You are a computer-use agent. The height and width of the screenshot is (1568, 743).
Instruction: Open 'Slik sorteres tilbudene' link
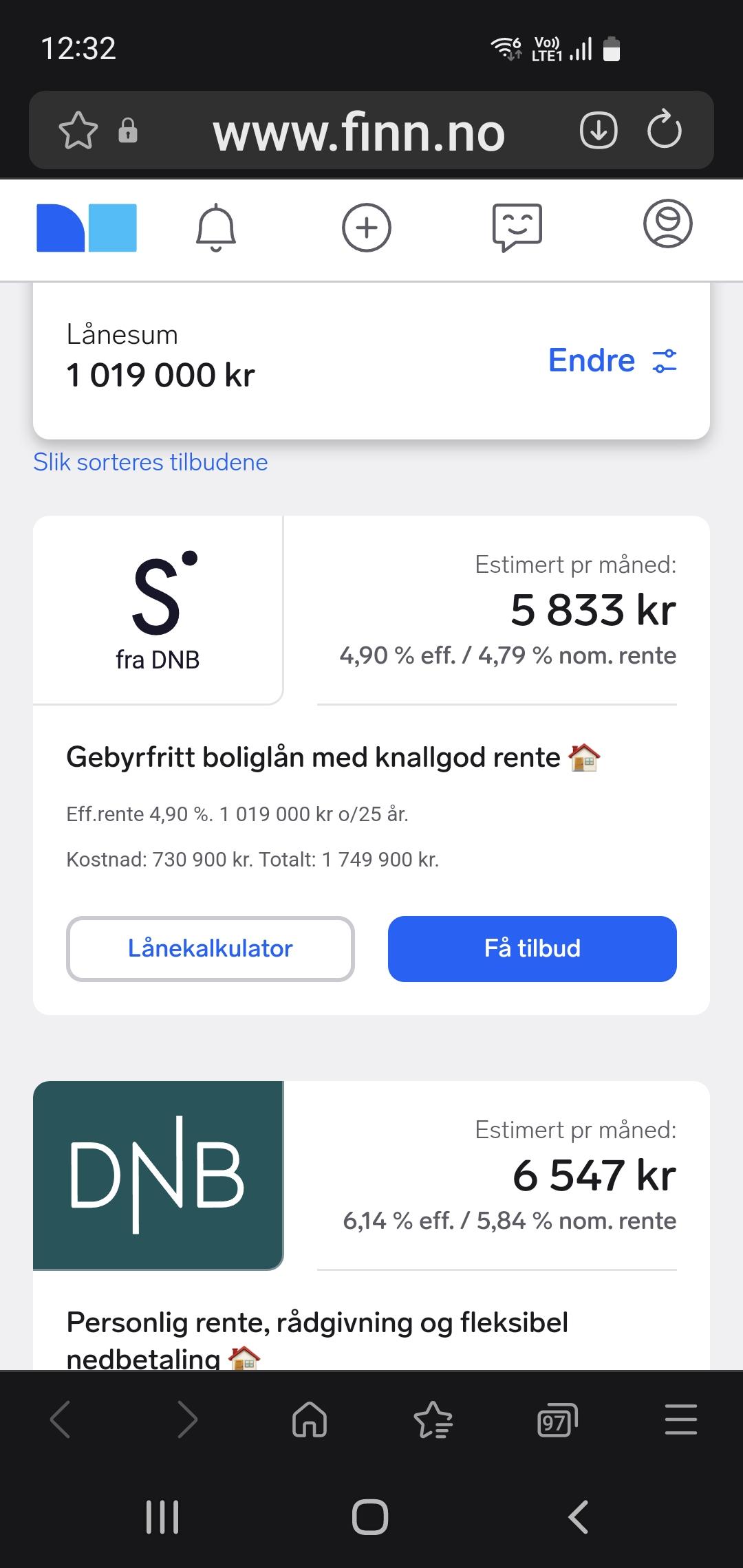[x=151, y=462]
